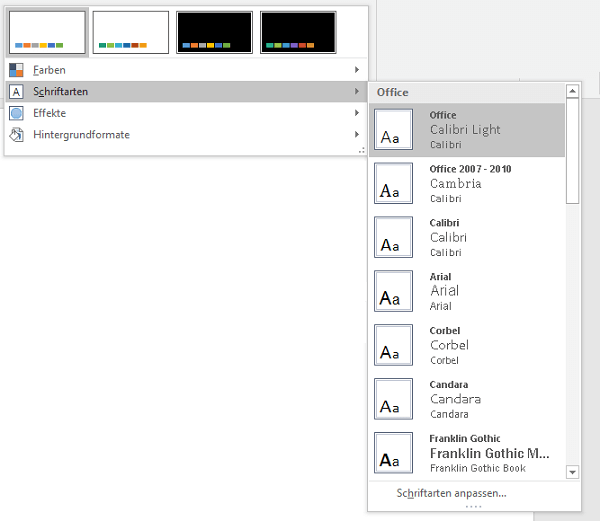Expand the Hintergrundformate submenu arrow
Image resolution: width=600 pixels, height=521 pixels.
(357, 134)
